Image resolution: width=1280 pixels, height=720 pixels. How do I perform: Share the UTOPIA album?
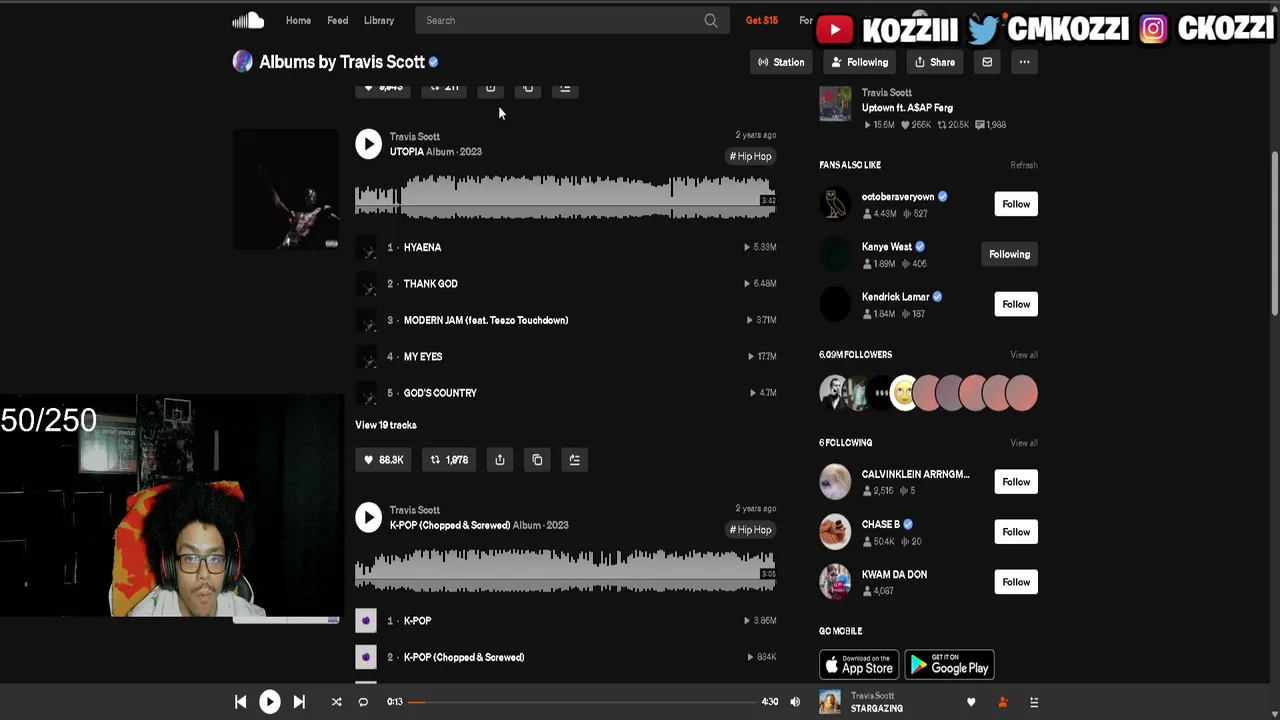500,460
